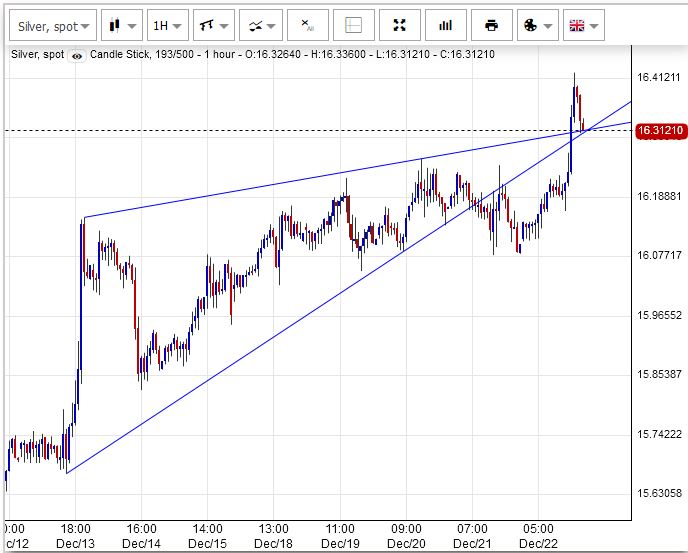The image size is (688, 553).
Task: Click the 09:00 Dec/20 time axis label
Action: point(406,536)
